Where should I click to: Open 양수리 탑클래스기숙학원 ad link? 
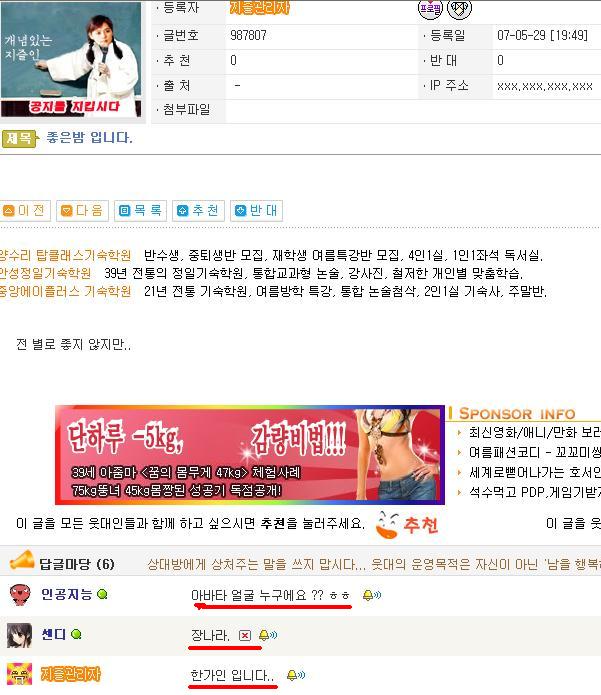(x=65, y=255)
